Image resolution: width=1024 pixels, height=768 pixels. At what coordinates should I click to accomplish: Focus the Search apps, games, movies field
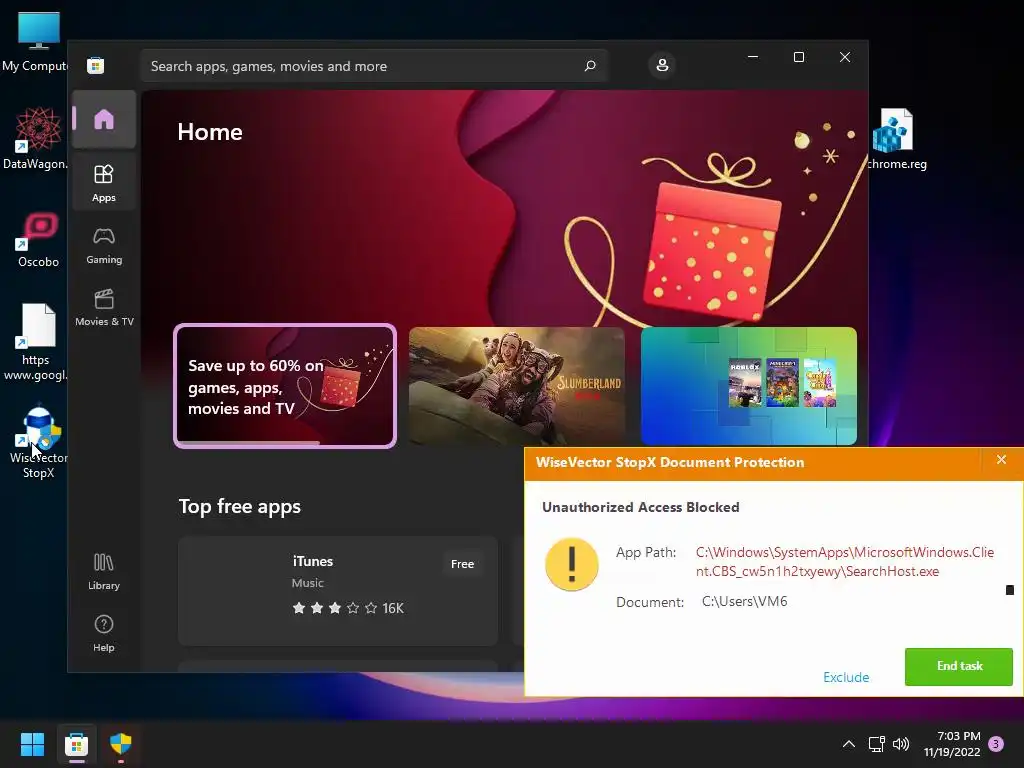374,66
